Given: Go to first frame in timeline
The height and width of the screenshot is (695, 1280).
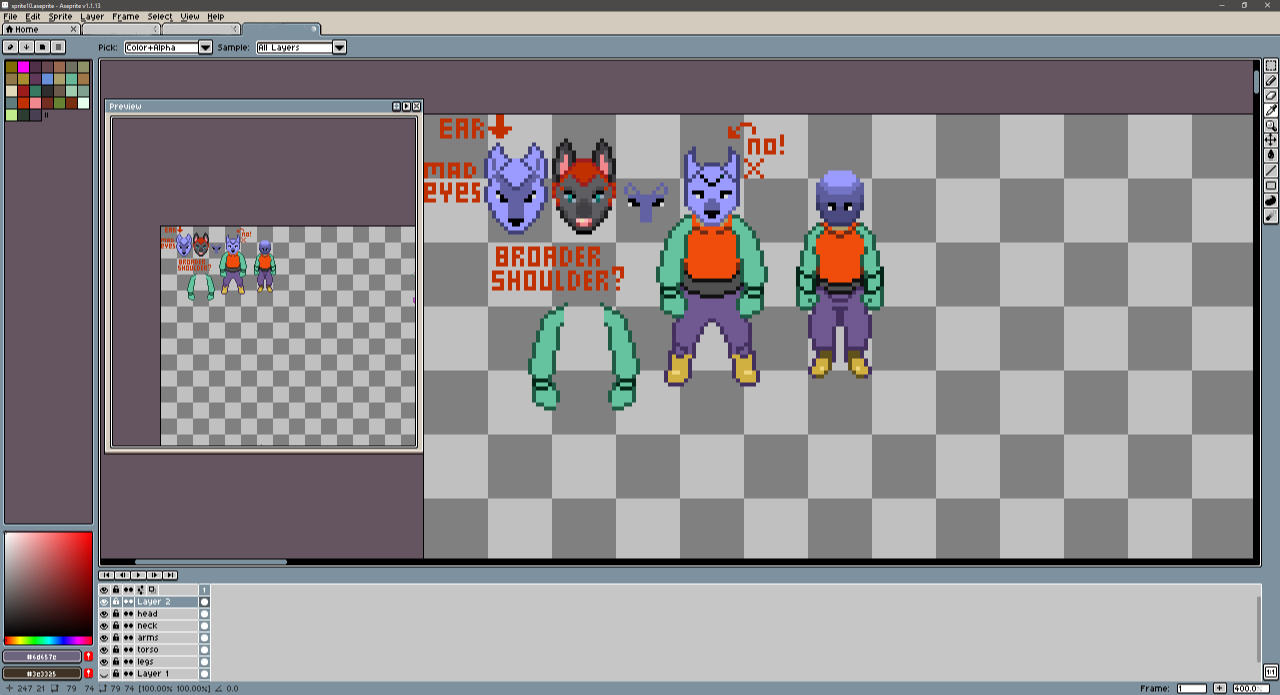Looking at the screenshot, I should [x=106, y=575].
